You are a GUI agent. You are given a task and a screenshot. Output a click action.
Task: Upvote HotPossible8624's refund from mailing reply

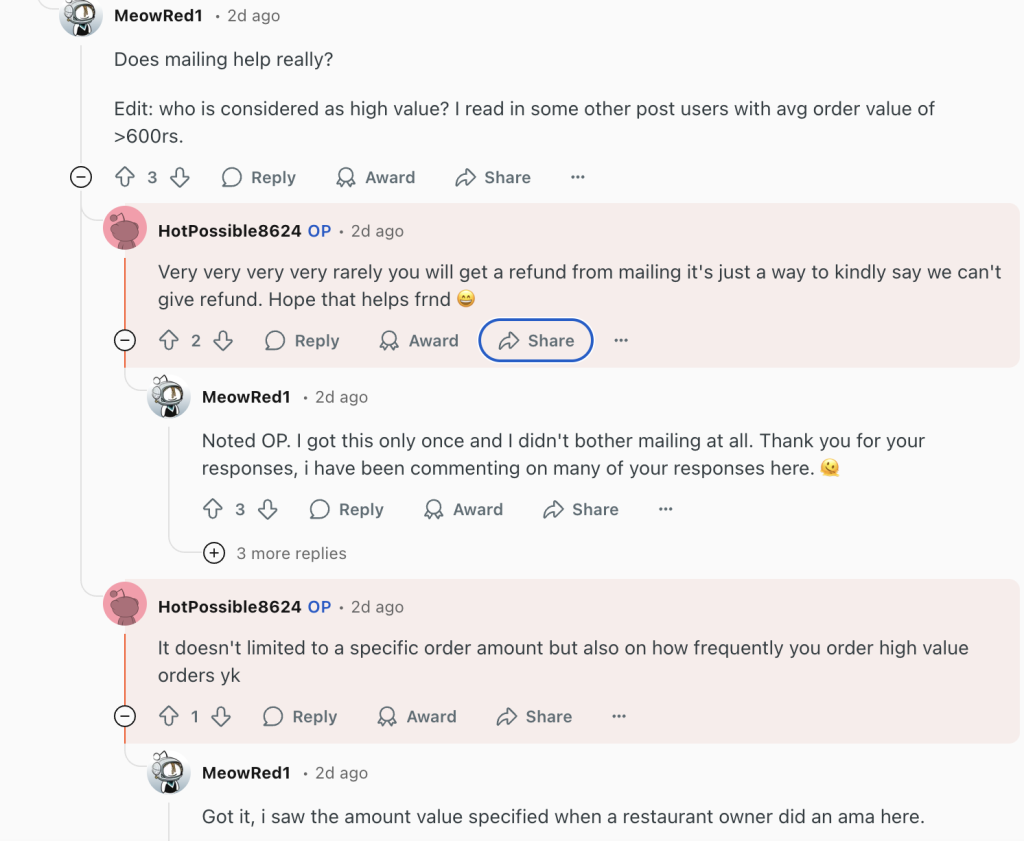pyautogui.click(x=169, y=341)
